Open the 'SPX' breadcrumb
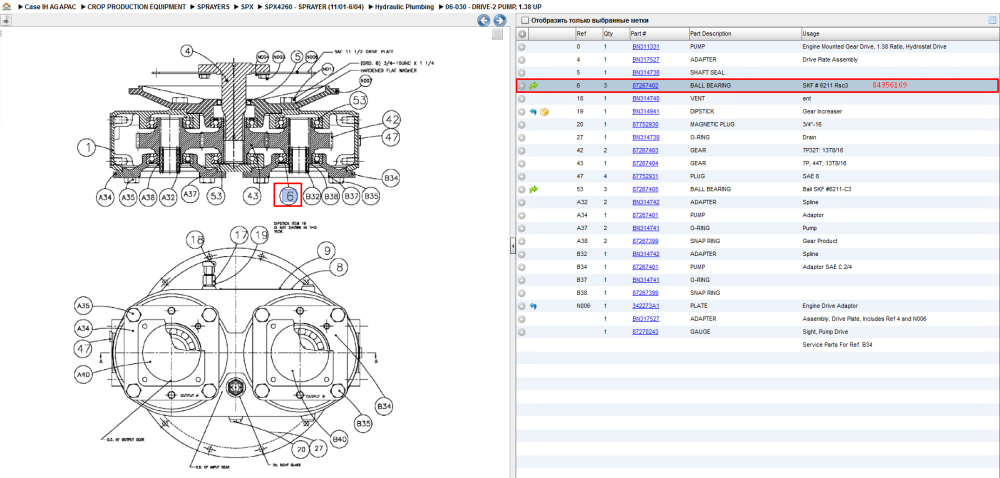Viewport: 1000px width, 478px height. pyautogui.click(x=247, y=6)
